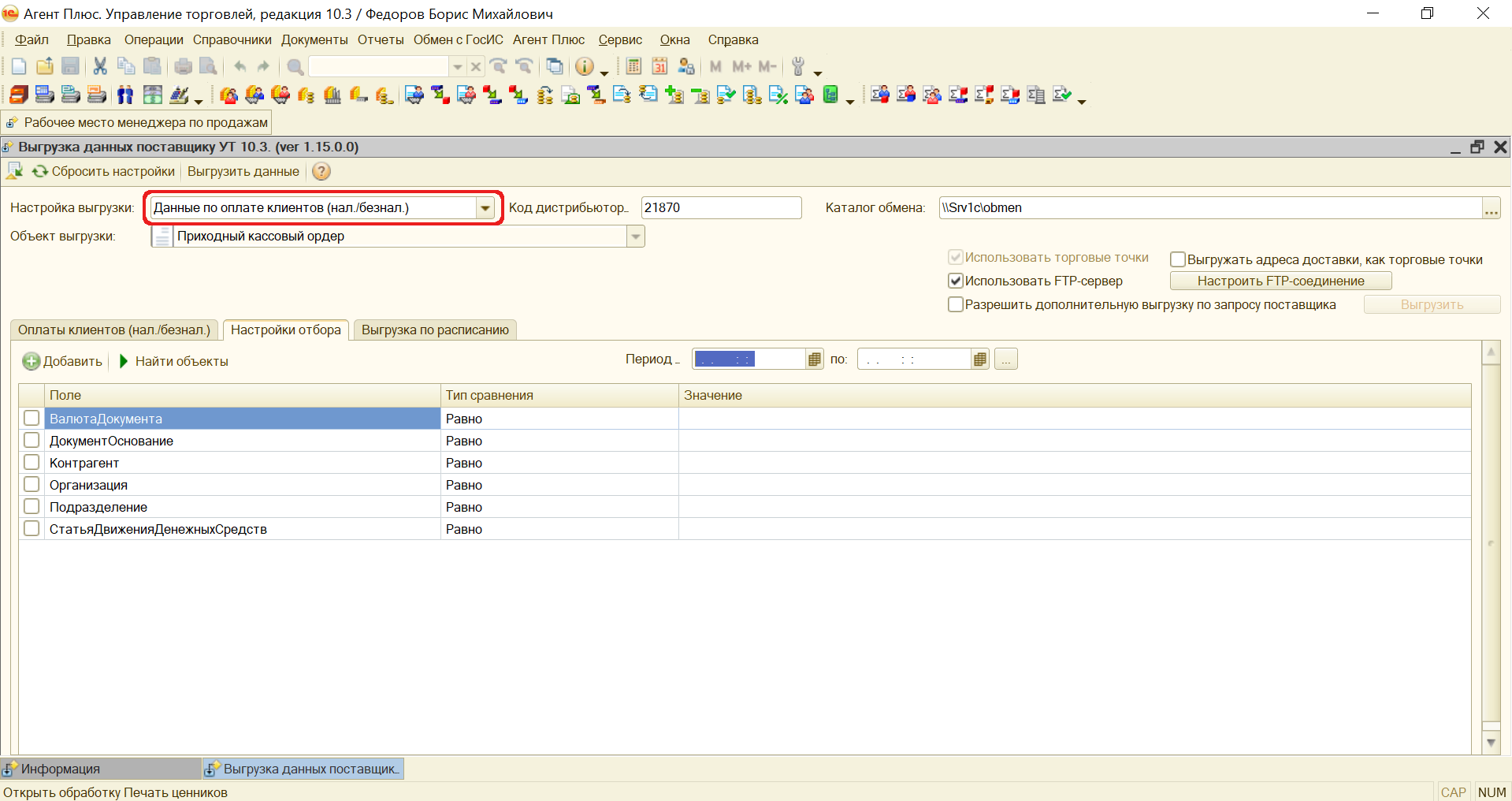Open the calendar icon in the toolbar
Viewport: 1512px width, 801px height.
(659, 67)
